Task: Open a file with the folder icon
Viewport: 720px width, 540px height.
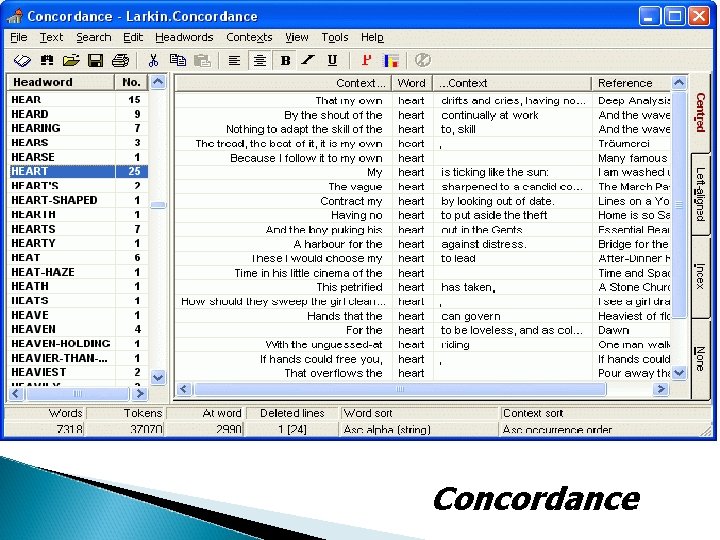Action: coord(71,60)
